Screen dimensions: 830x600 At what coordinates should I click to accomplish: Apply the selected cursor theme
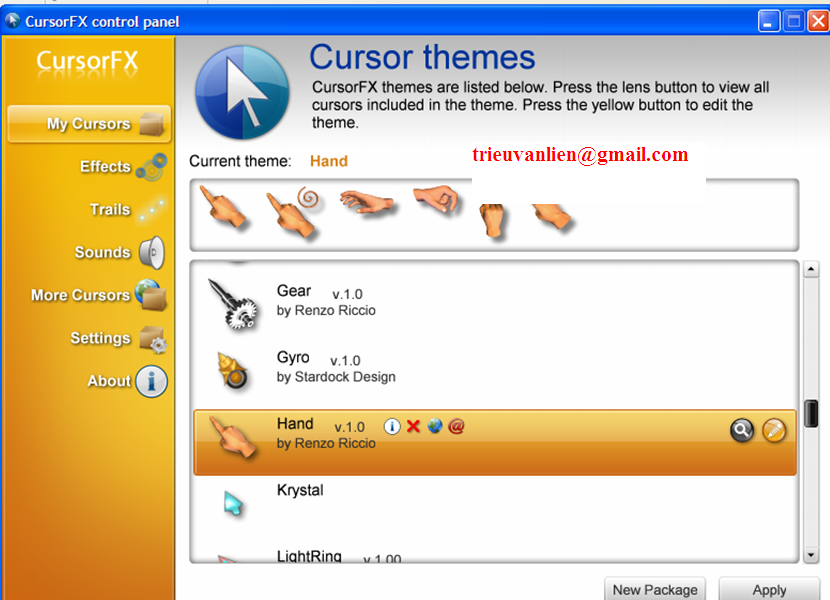769,589
